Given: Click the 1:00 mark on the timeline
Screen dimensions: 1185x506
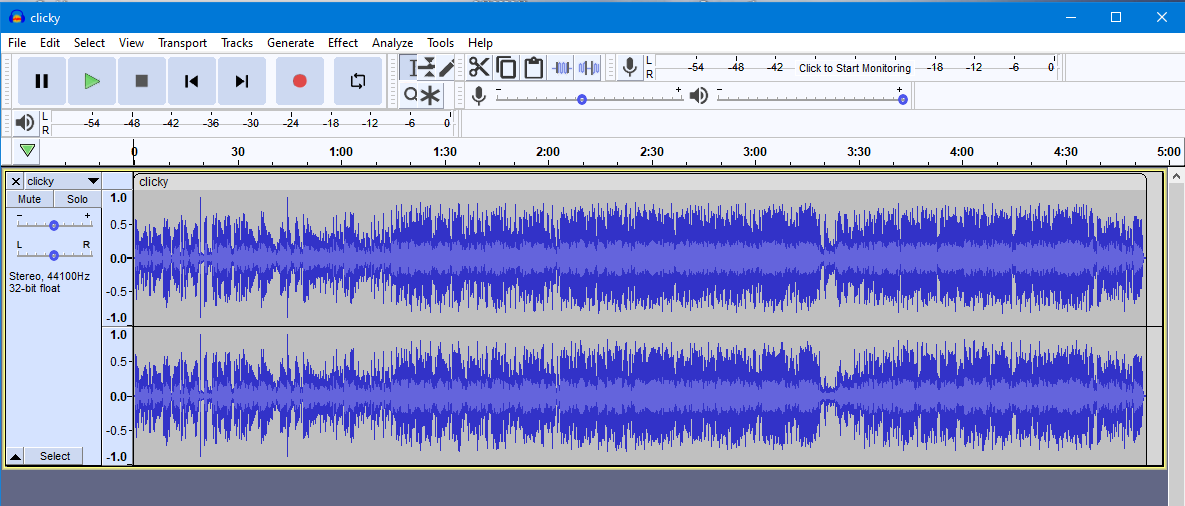Looking at the screenshot, I should coord(341,151).
